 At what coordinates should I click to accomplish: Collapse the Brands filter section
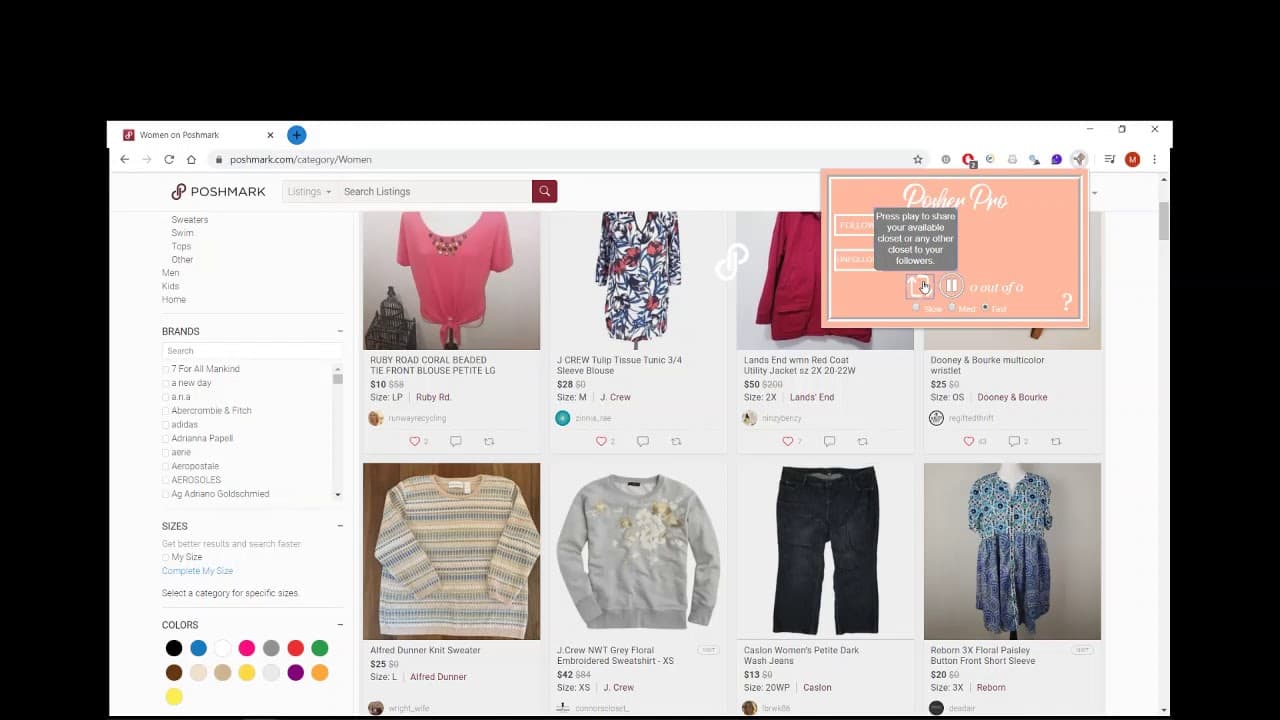[340, 331]
